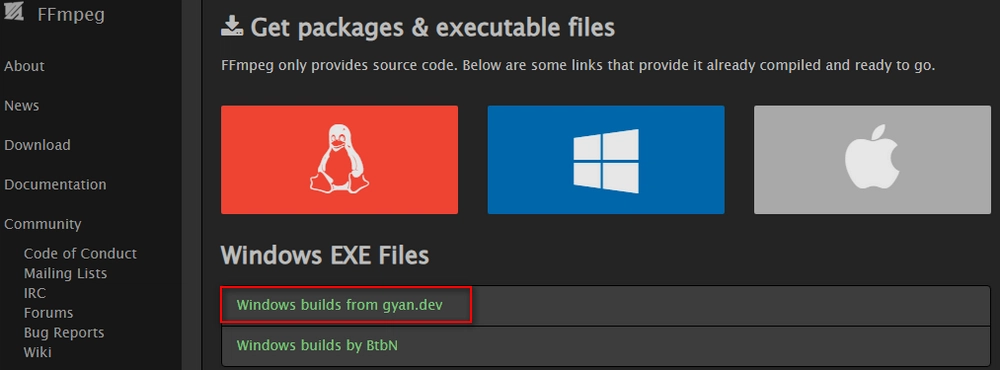Click the FFmpeg site title text
Screen dimensions: 1000x370
coord(71,14)
